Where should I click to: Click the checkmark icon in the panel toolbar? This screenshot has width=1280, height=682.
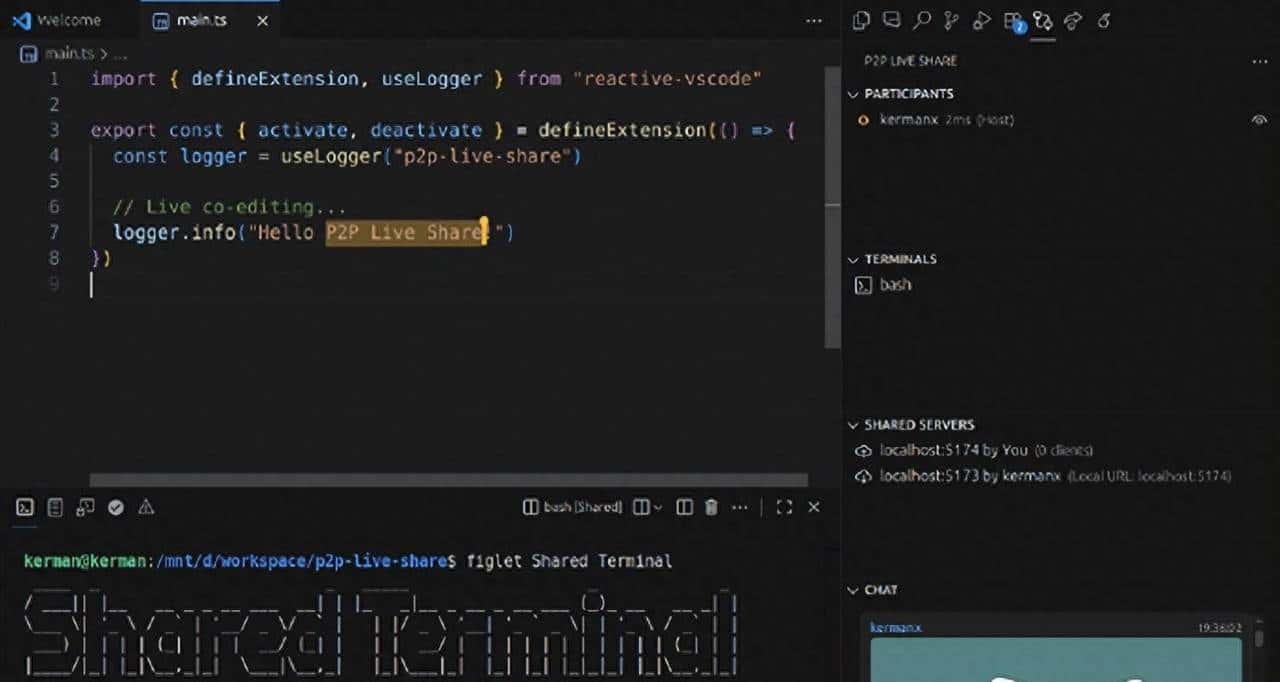point(117,507)
